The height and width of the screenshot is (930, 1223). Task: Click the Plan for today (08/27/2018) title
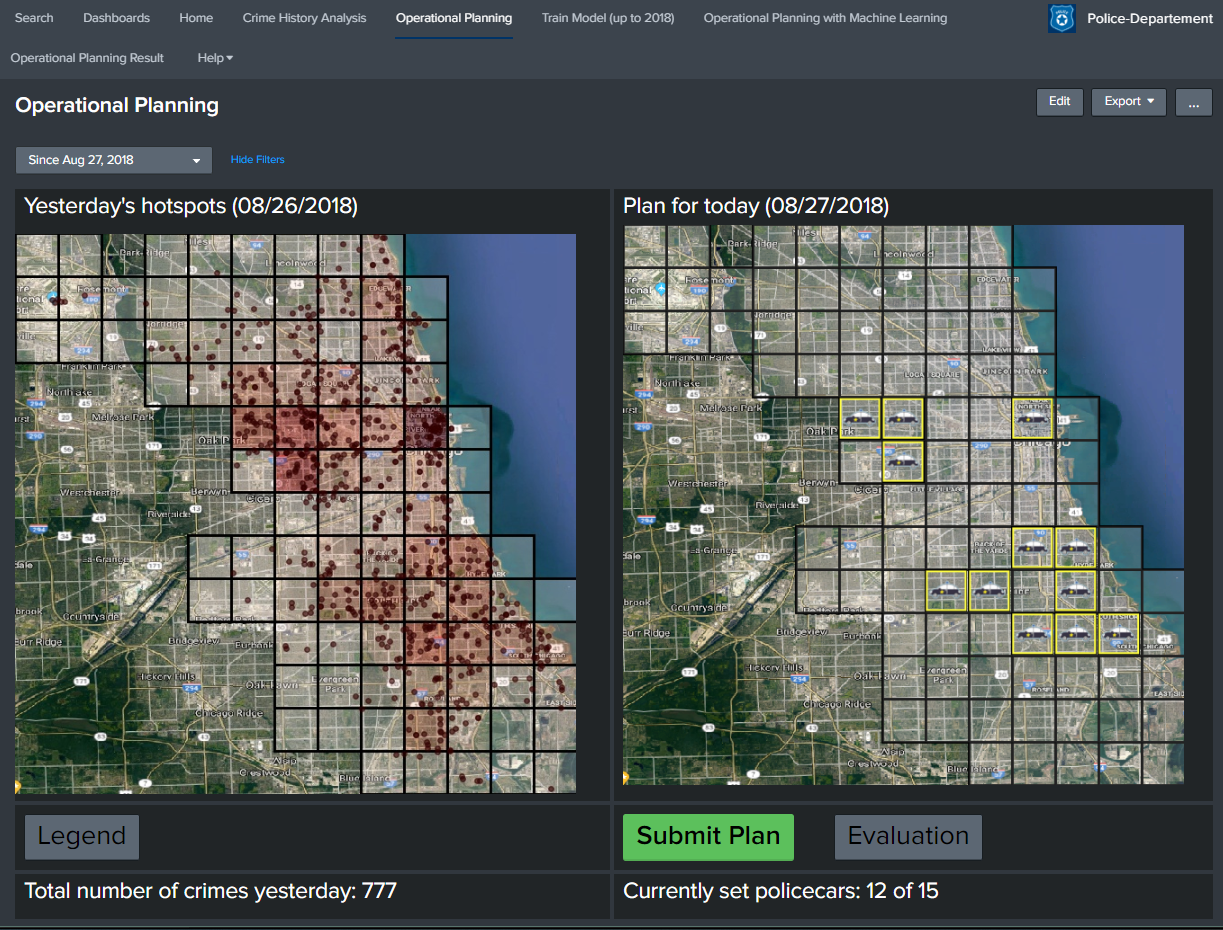[x=756, y=207]
